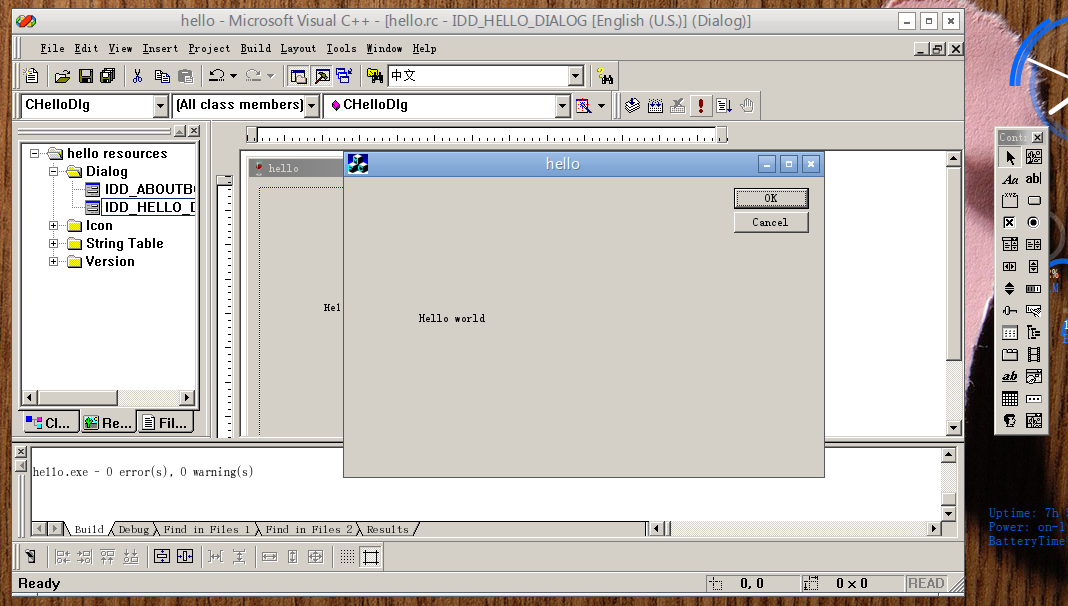Image resolution: width=1068 pixels, height=606 pixels.
Task: Click the Undo arrow icon
Action: pyautogui.click(x=217, y=76)
